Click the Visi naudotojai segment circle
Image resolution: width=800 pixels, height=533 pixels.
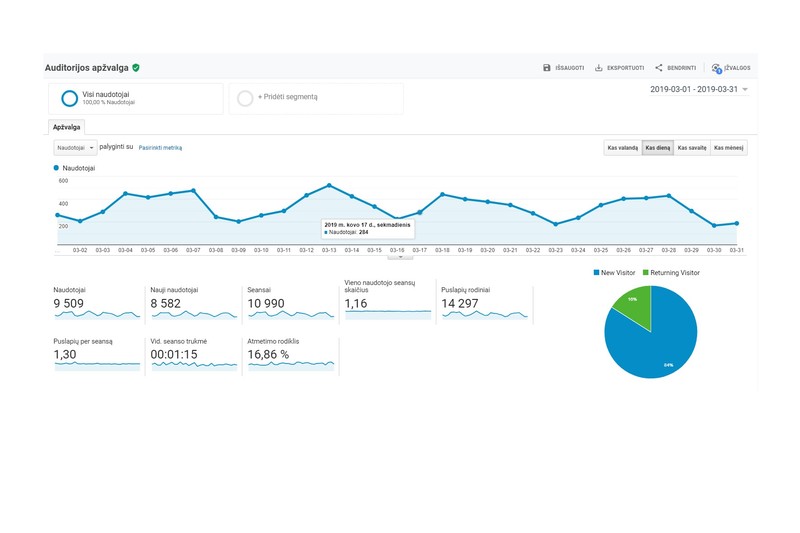tap(69, 98)
